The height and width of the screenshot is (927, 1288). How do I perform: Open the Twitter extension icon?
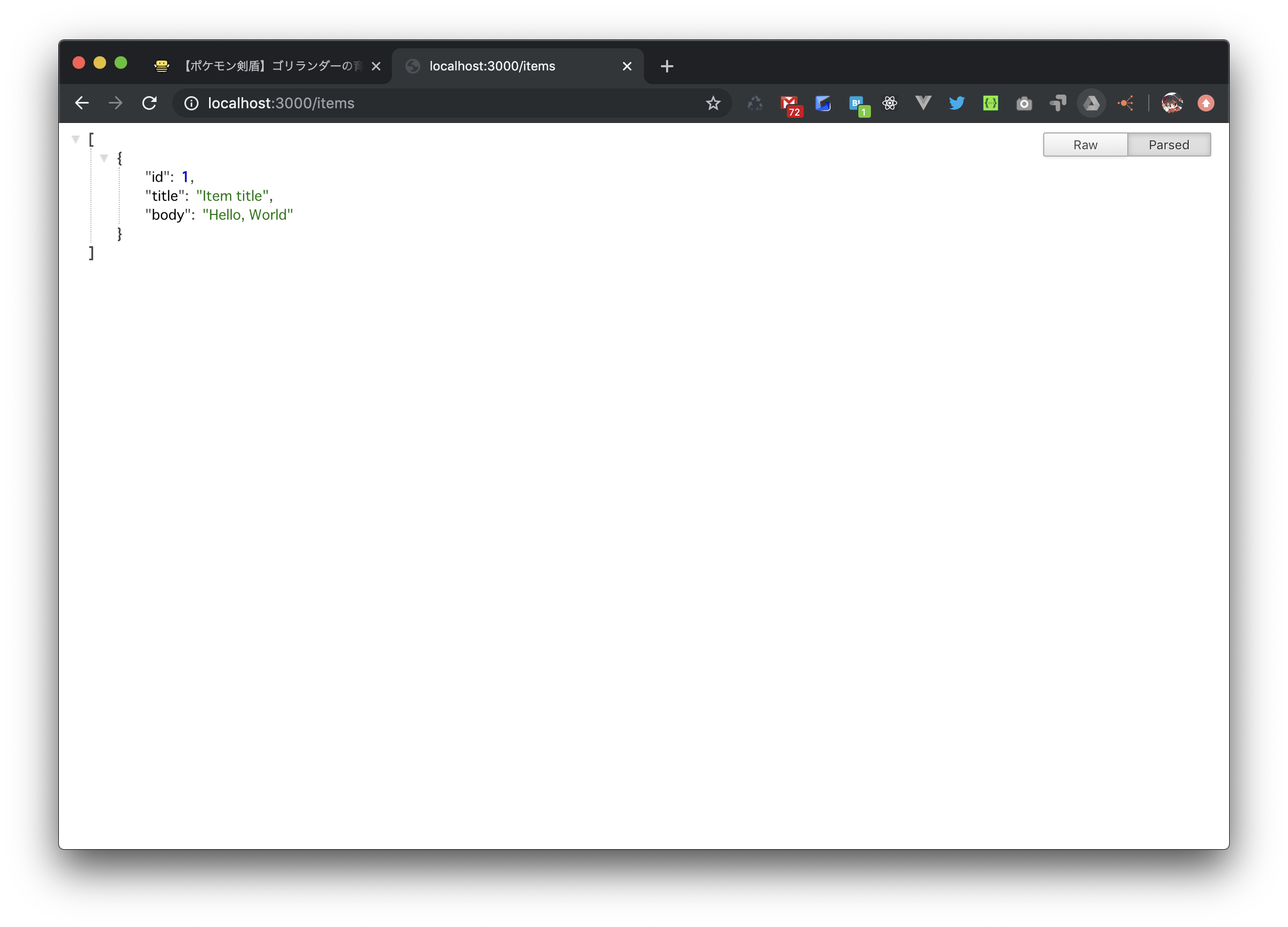pos(957,104)
